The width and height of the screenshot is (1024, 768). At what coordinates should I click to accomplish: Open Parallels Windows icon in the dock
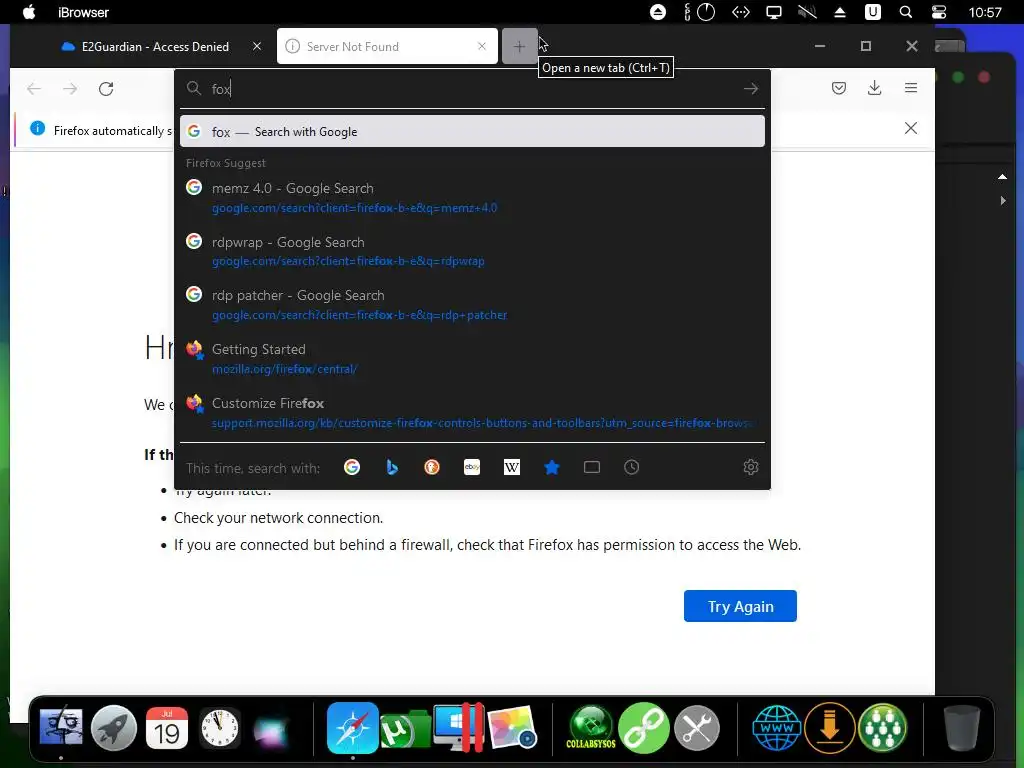[458, 727]
